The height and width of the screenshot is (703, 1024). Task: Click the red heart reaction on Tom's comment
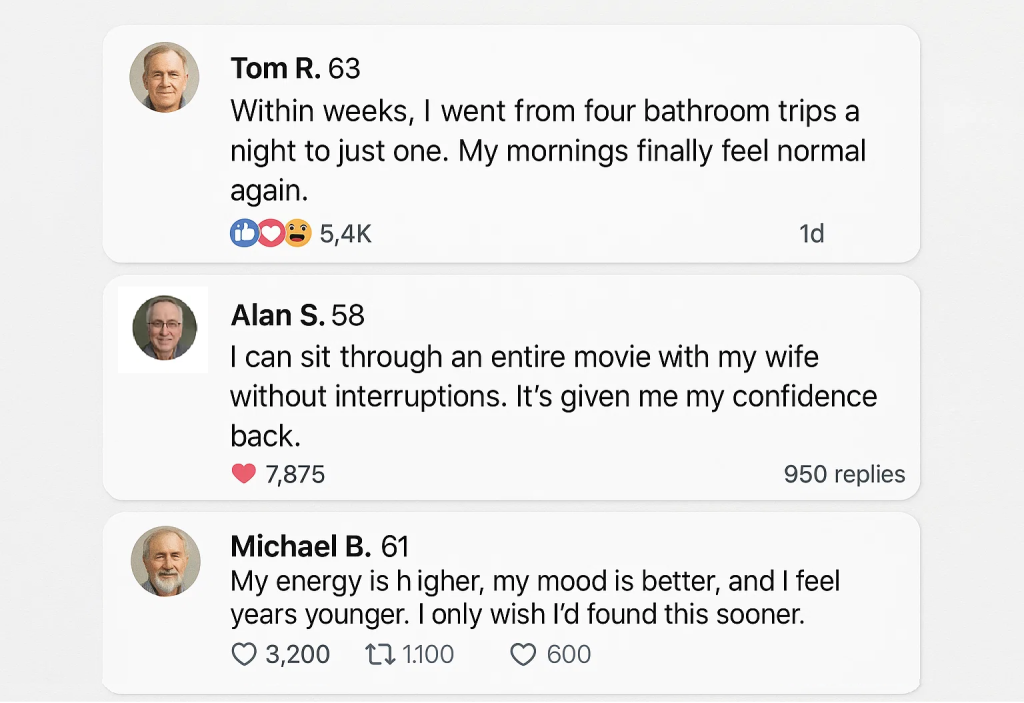click(x=270, y=233)
